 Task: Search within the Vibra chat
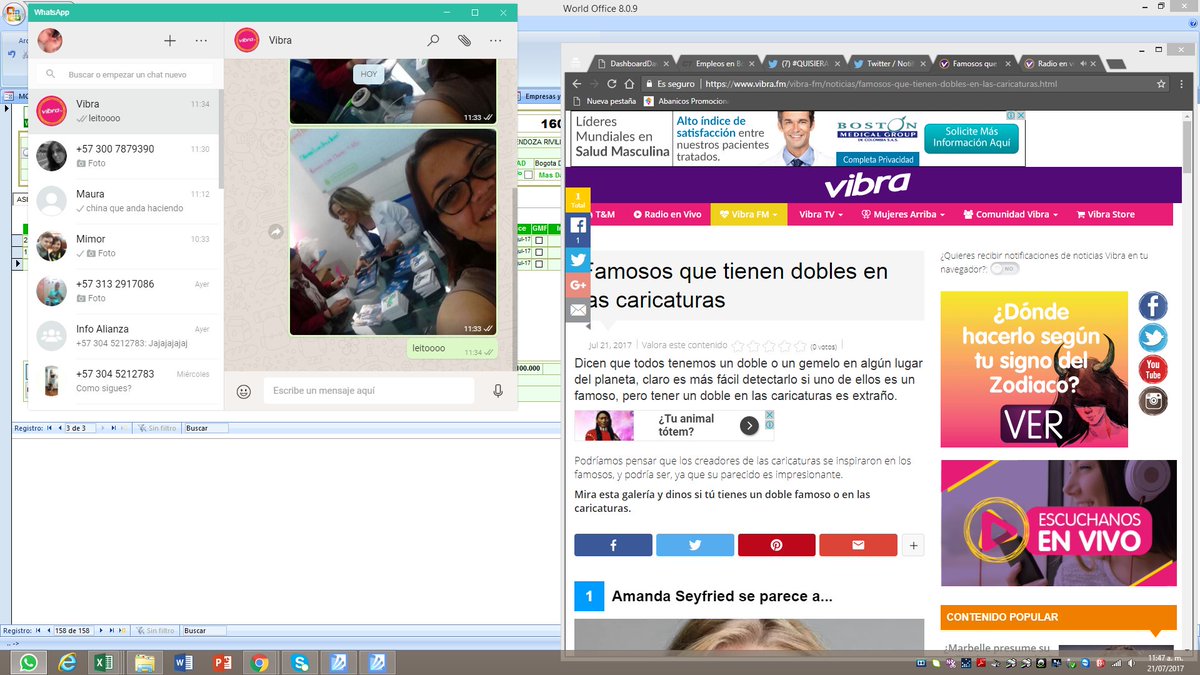click(x=433, y=41)
